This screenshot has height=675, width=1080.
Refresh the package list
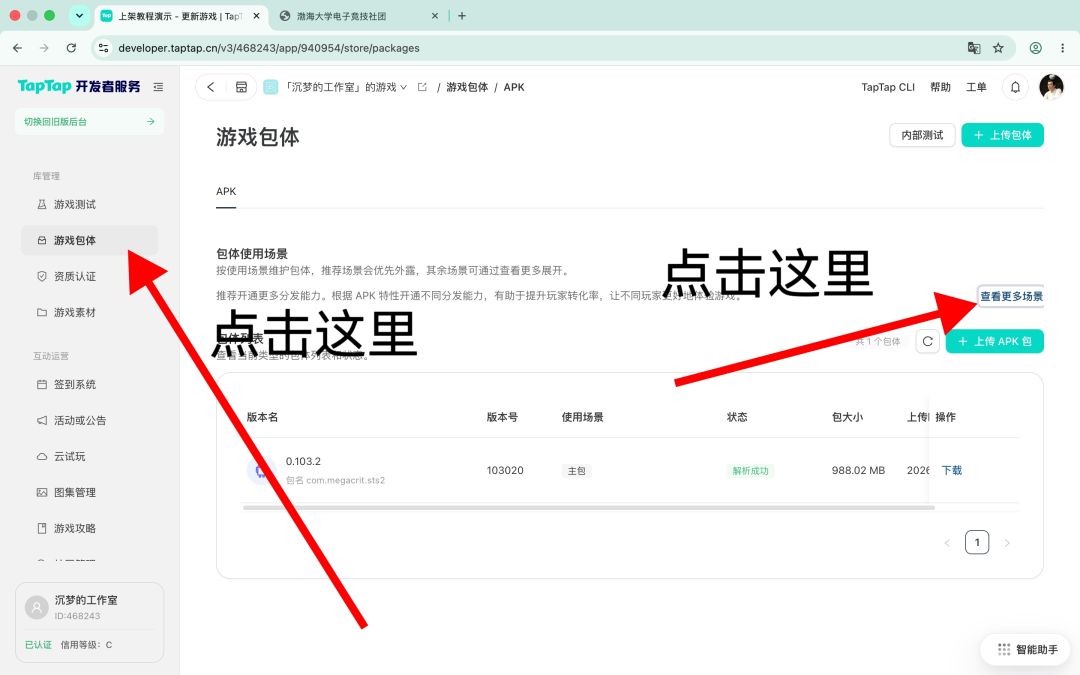928,341
